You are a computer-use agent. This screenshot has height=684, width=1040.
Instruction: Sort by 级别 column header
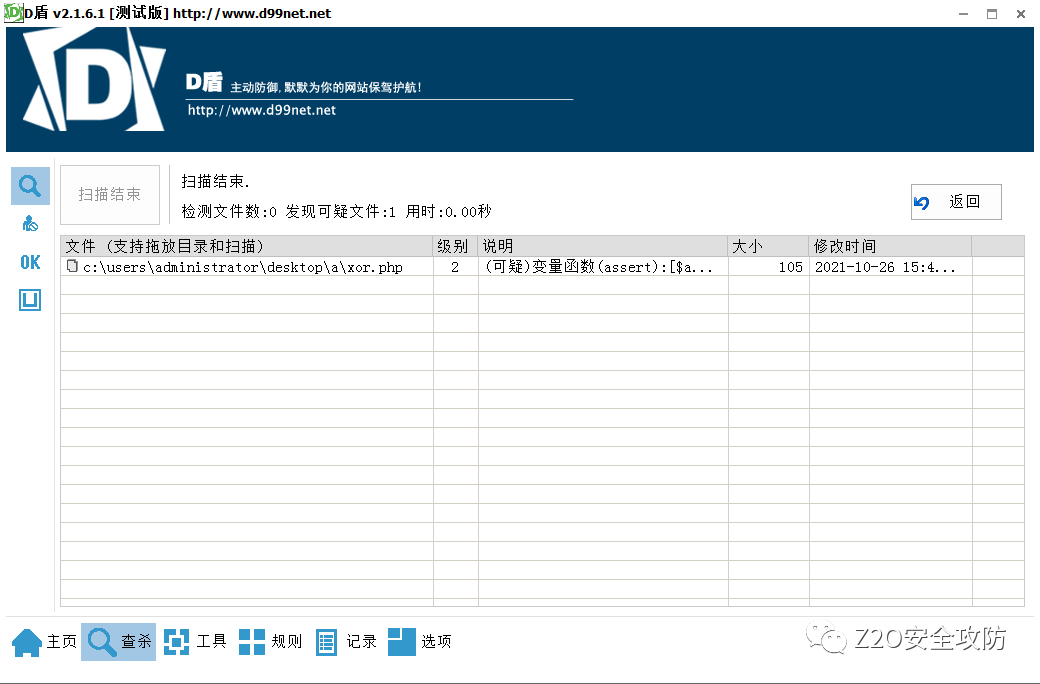(x=455, y=246)
